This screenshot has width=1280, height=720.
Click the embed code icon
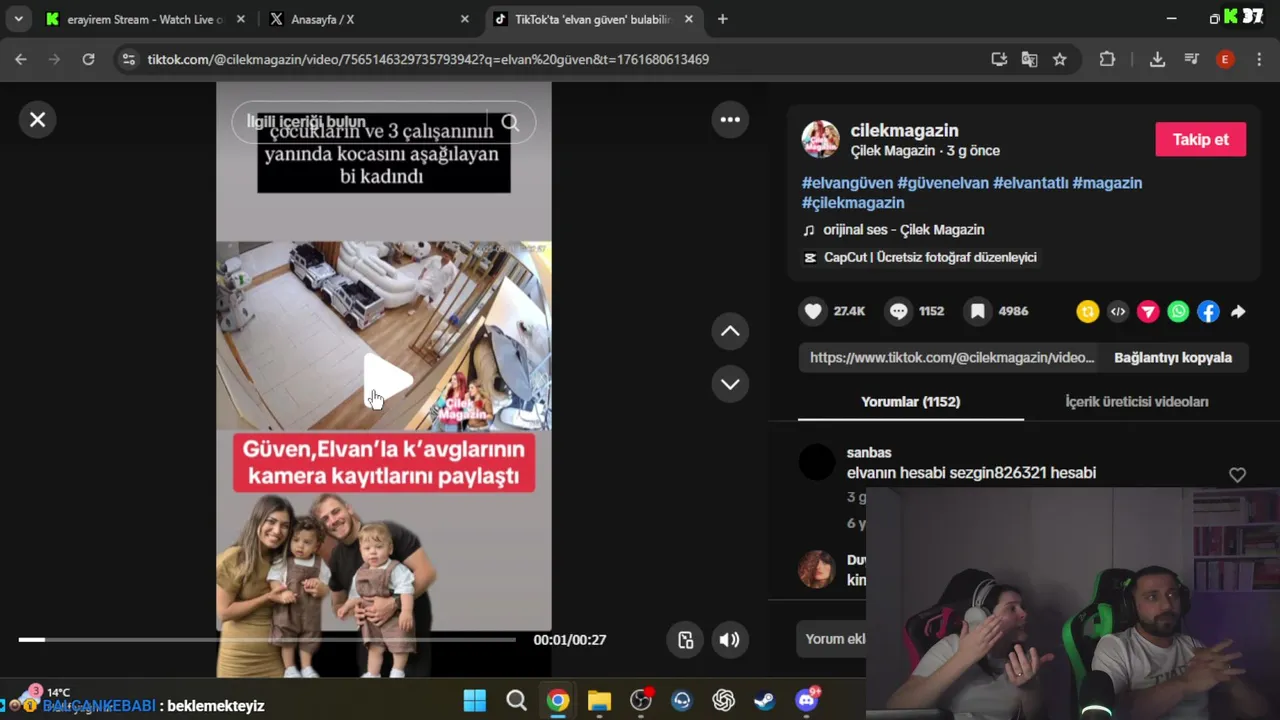1118,312
